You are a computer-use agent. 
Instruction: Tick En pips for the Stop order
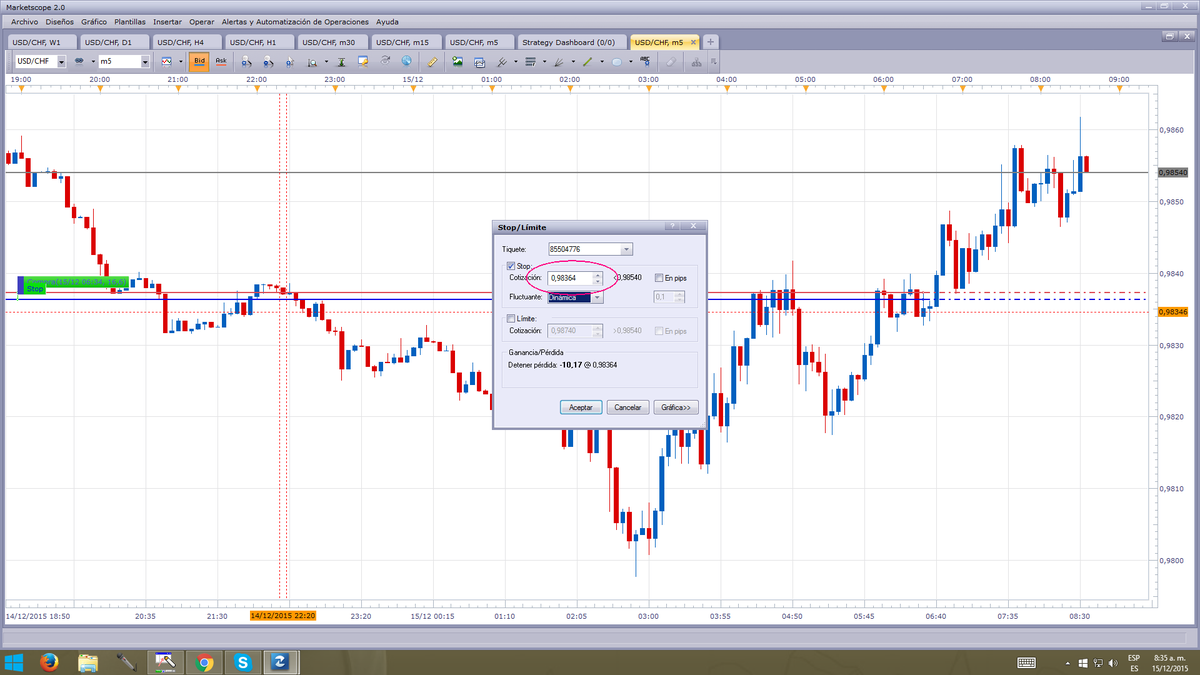(x=658, y=277)
